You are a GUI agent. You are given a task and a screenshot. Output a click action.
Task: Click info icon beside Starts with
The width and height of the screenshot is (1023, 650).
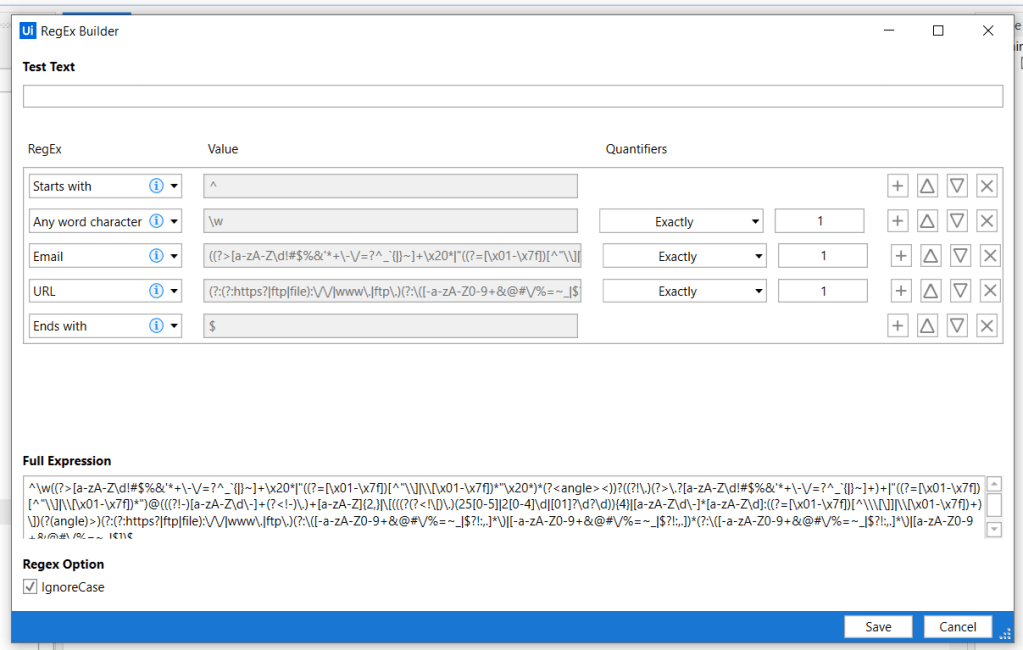click(156, 186)
